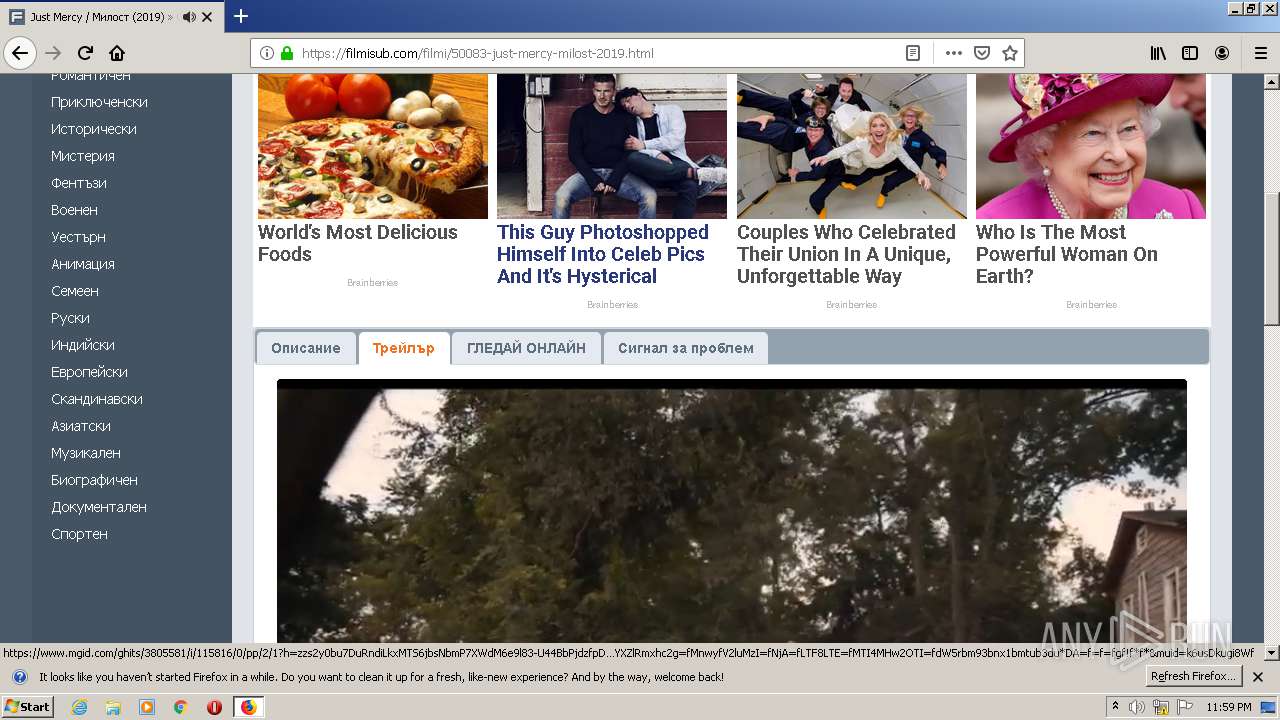Open Firefox hamburger menu
1280x720 pixels.
click(x=1260, y=53)
